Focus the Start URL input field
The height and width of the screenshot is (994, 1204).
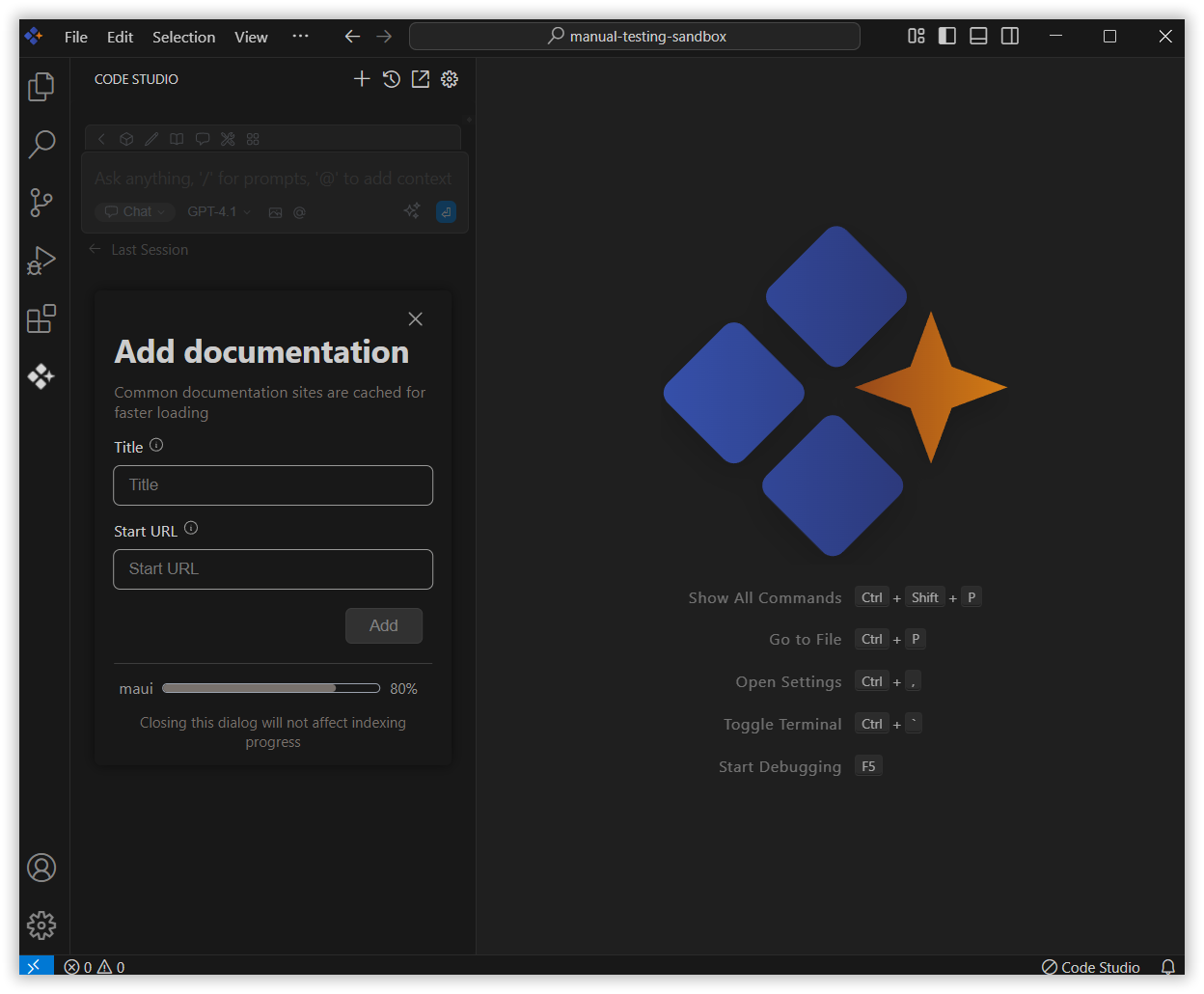click(273, 569)
